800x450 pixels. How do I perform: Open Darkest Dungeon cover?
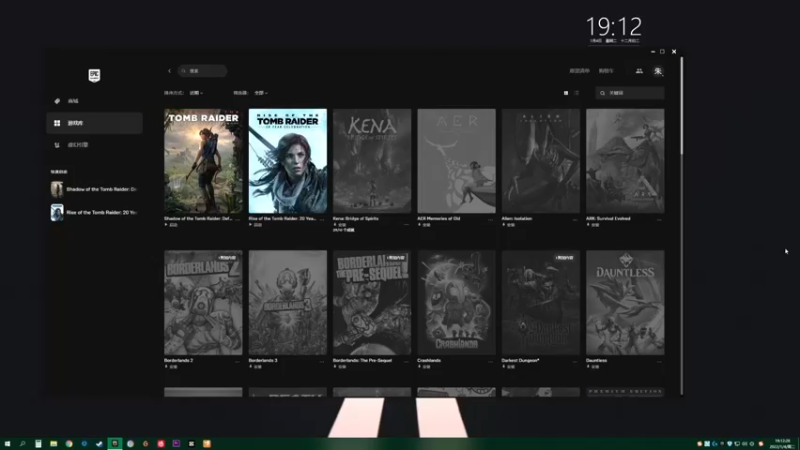pos(541,303)
